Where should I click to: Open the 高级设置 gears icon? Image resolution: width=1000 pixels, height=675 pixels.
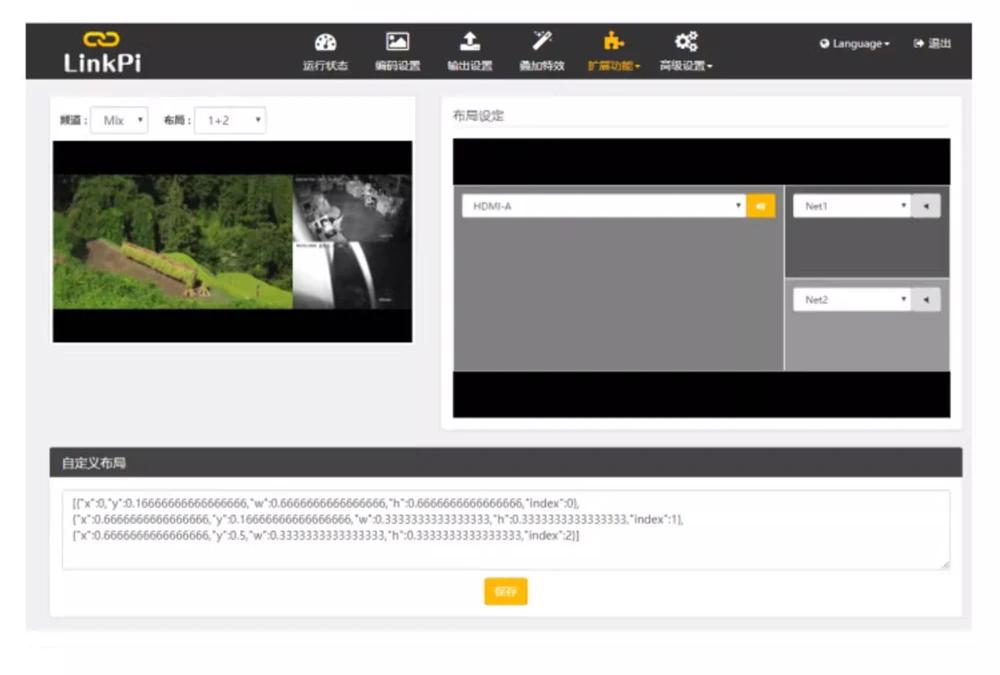(x=686, y=42)
